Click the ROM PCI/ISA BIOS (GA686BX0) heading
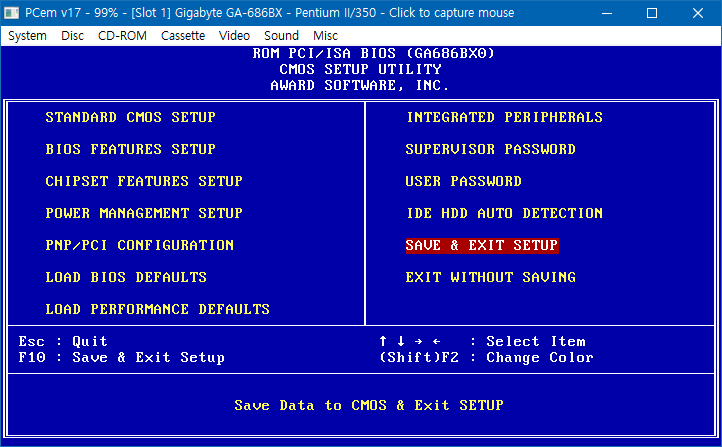 [373, 53]
